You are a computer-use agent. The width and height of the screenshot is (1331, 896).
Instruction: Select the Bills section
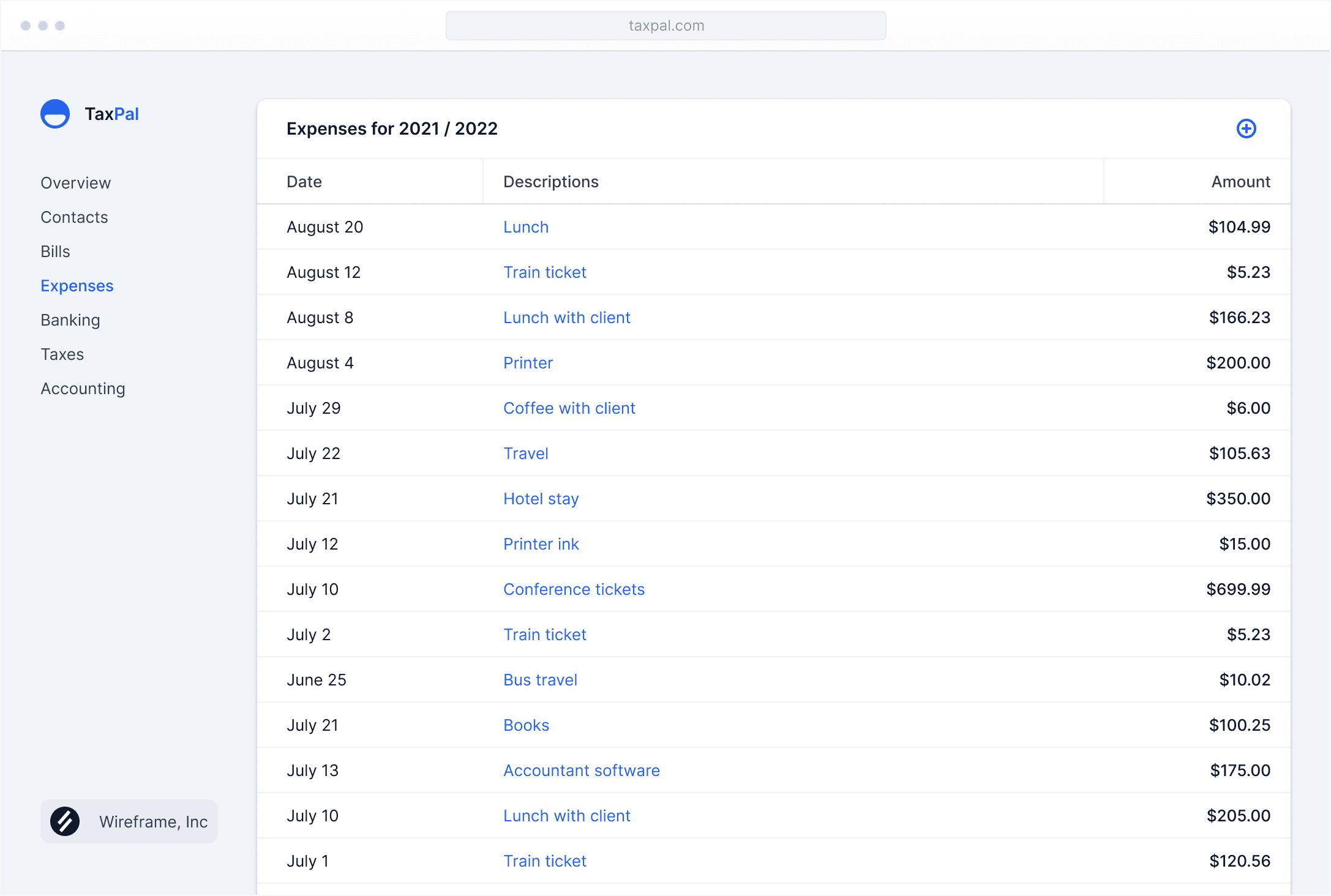click(55, 251)
